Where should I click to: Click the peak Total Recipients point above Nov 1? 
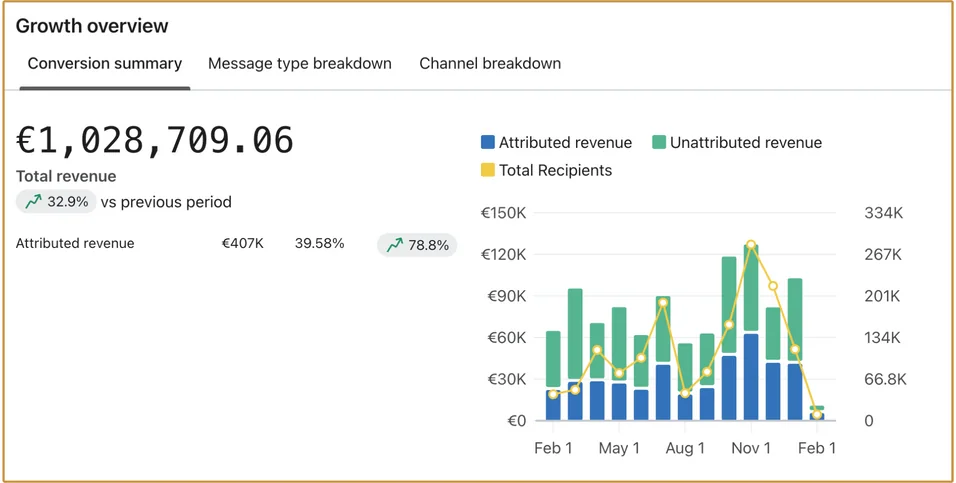(751, 245)
